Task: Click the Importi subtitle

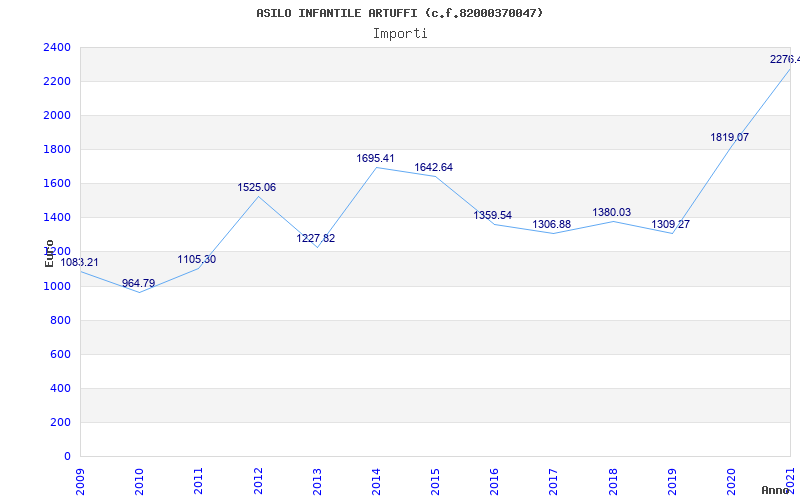Action: (400, 34)
